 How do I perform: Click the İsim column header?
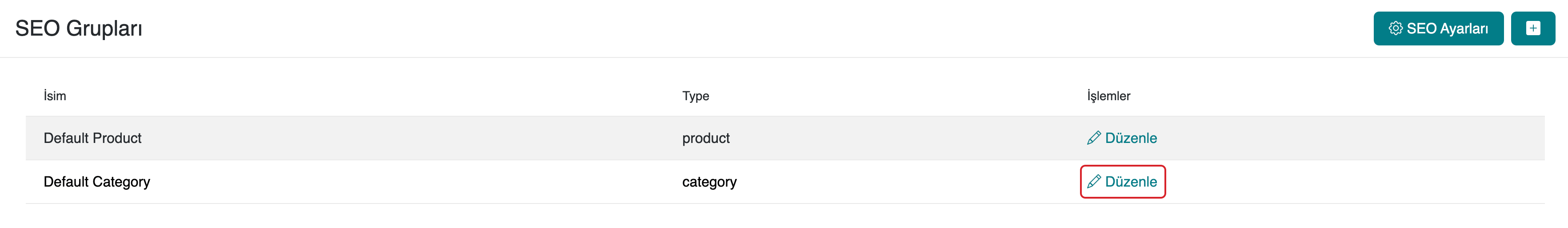point(55,96)
